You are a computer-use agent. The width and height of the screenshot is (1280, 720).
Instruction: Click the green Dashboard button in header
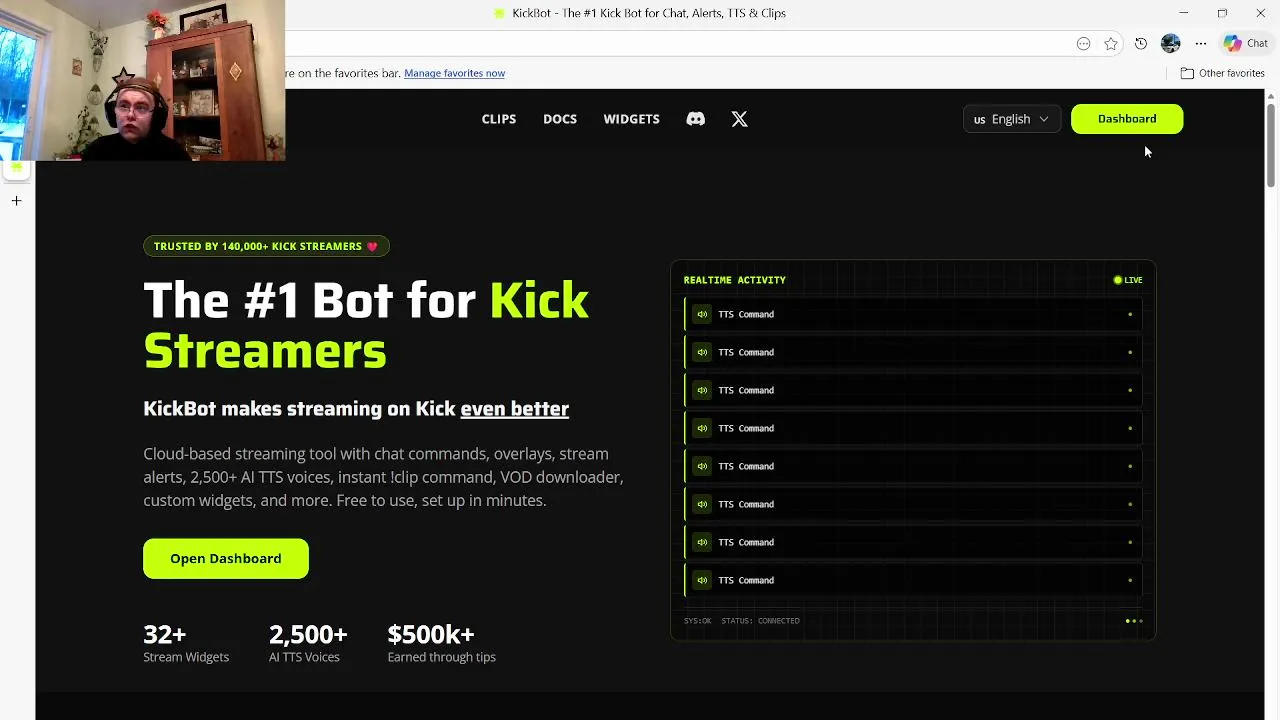pos(1127,119)
